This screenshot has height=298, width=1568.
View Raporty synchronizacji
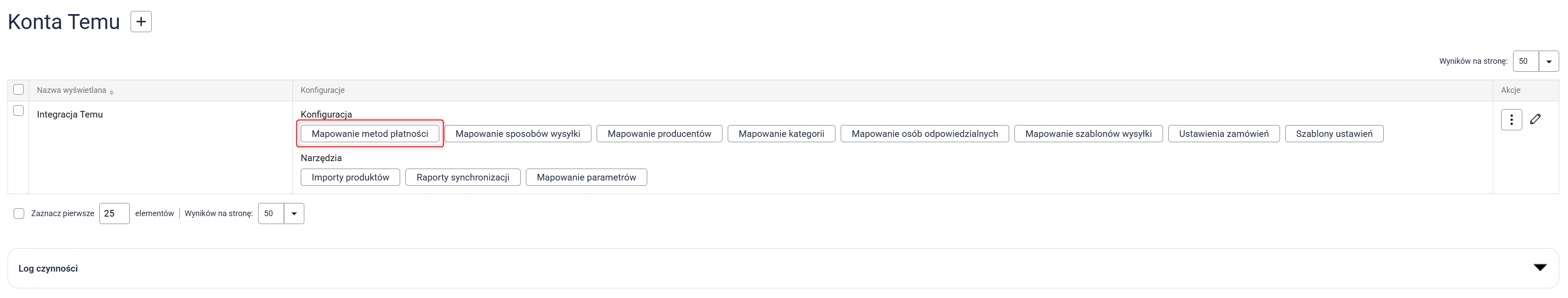pyautogui.click(x=463, y=177)
